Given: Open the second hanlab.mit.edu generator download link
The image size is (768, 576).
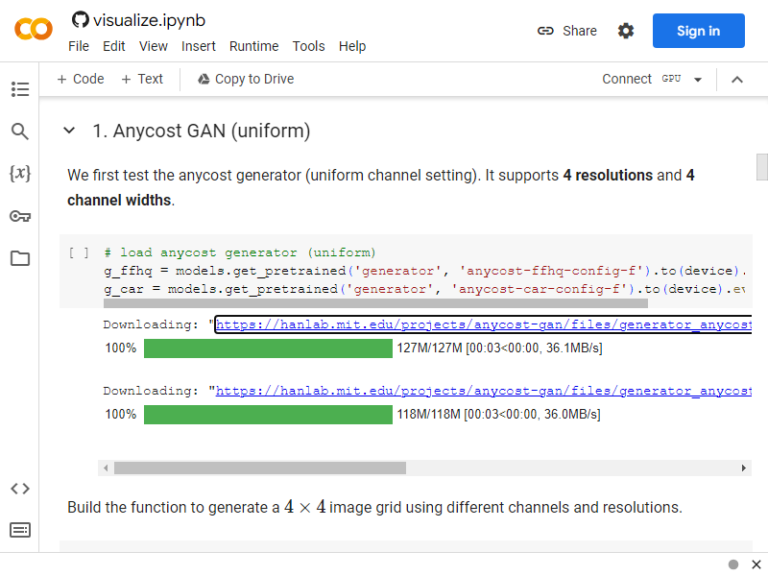Looking at the screenshot, I should 483,391.
